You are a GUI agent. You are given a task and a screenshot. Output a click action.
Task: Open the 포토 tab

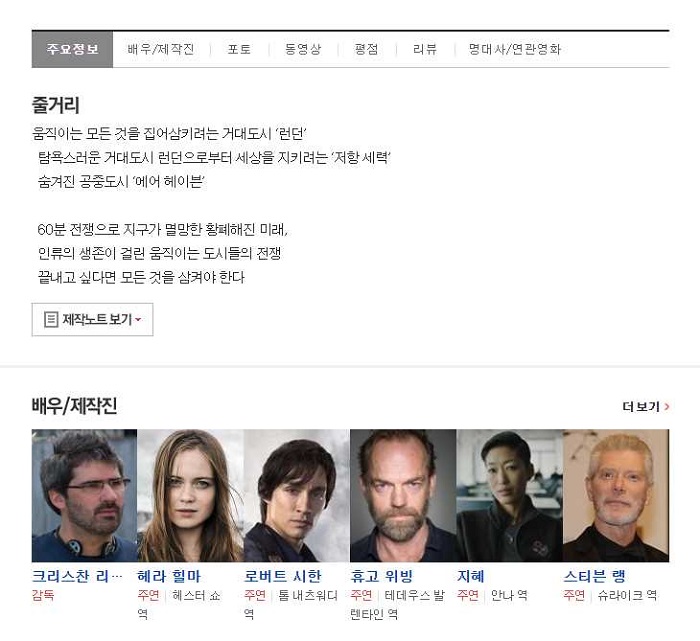coord(239,49)
